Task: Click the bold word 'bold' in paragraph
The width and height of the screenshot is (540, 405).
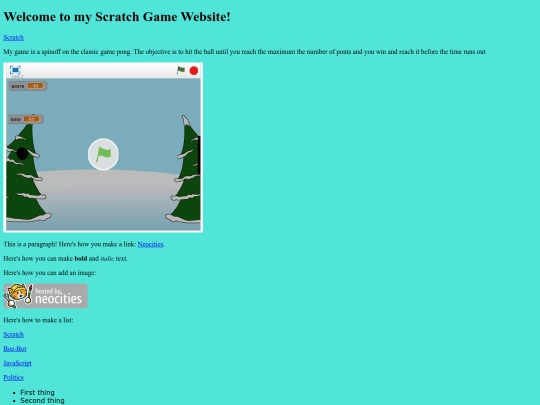Action: pyautogui.click(x=81, y=259)
